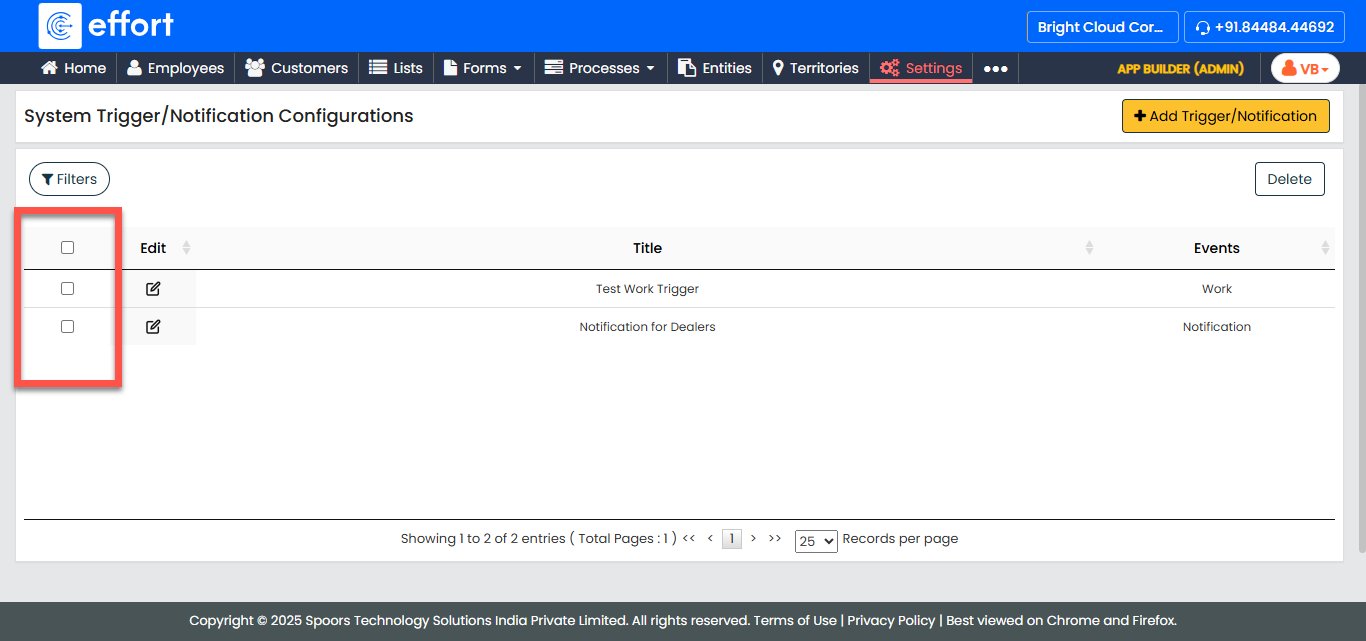Open the Filters panel

pyautogui.click(x=69, y=179)
